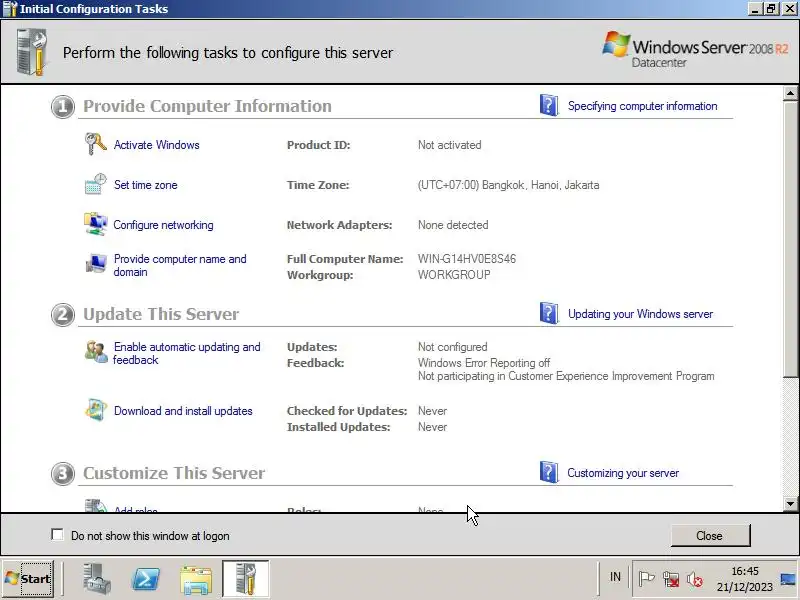Open Windows Explorer folder icon in taskbar

click(196, 580)
